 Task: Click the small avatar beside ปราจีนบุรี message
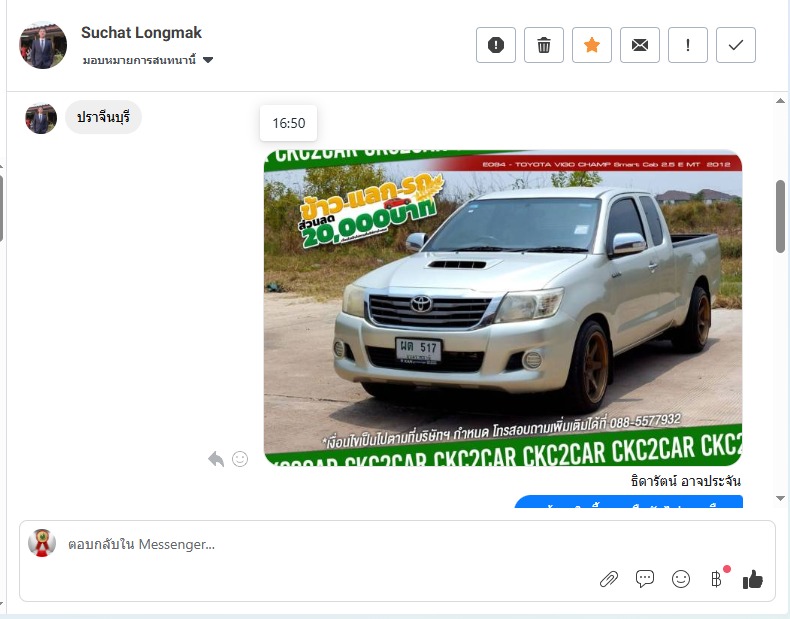click(41, 119)
